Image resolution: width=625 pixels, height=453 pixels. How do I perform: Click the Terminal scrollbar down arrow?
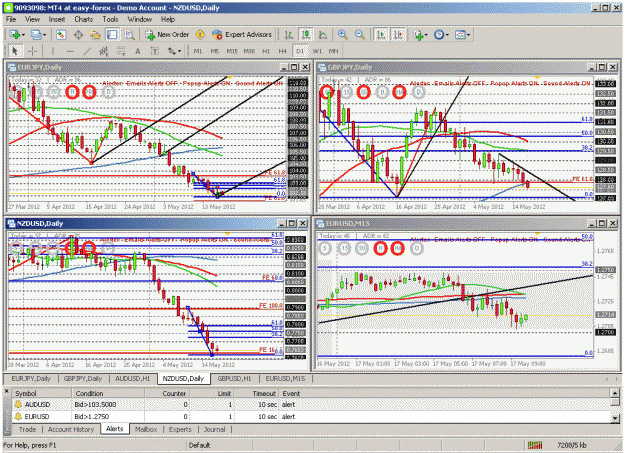pyautogui.click(x=615, y=418)
